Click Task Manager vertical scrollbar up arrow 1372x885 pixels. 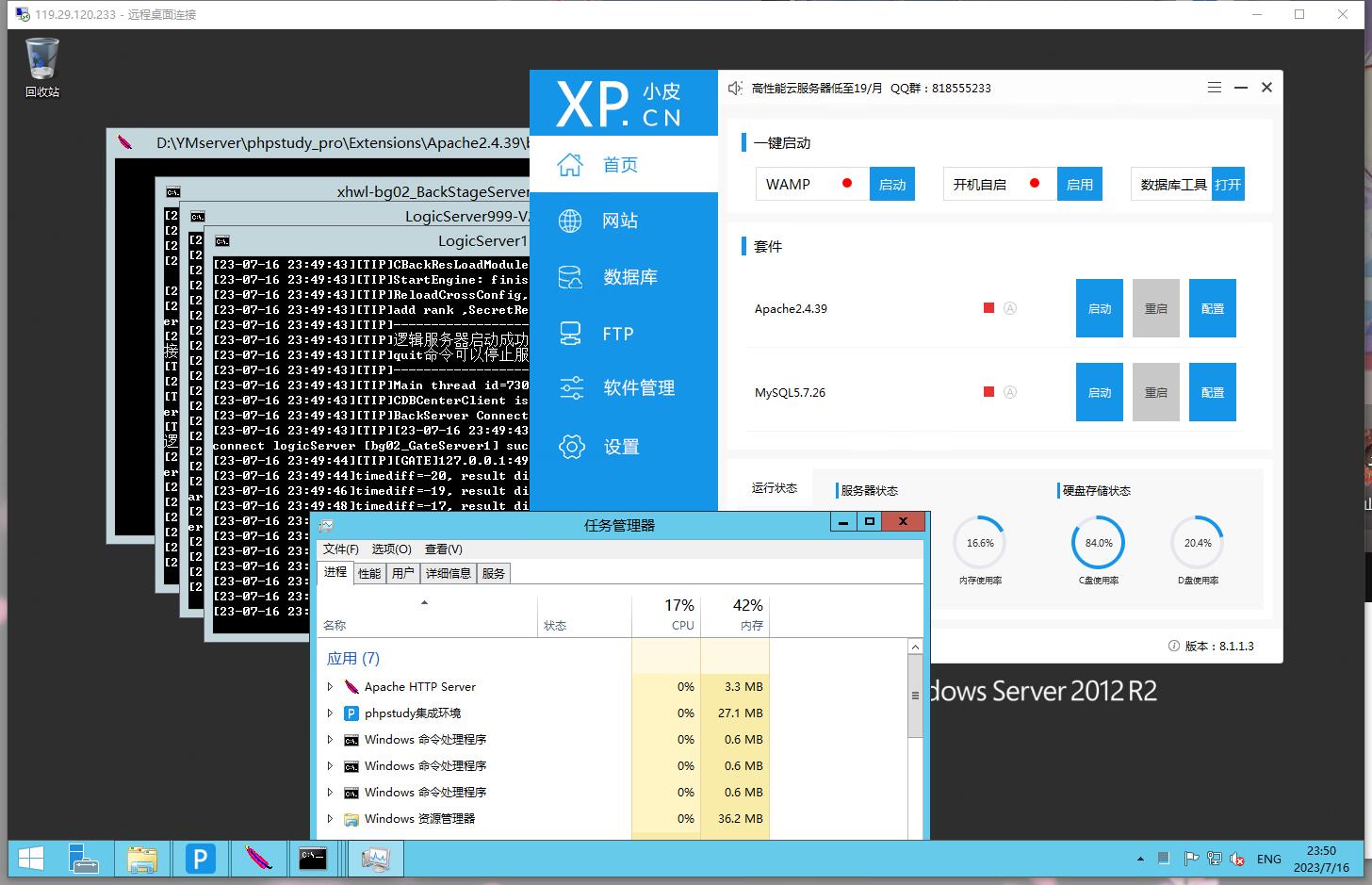[x=914, y=647]
